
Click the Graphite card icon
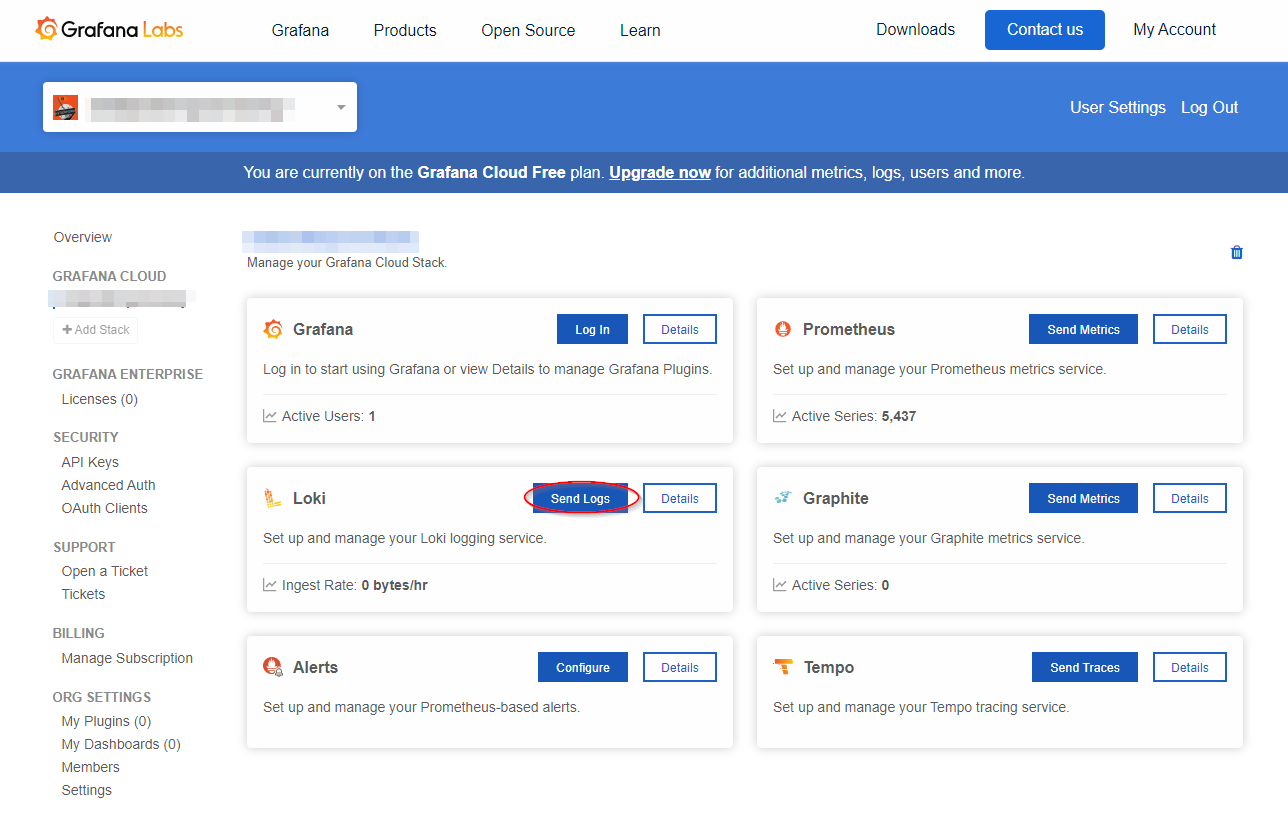[783, 498]
